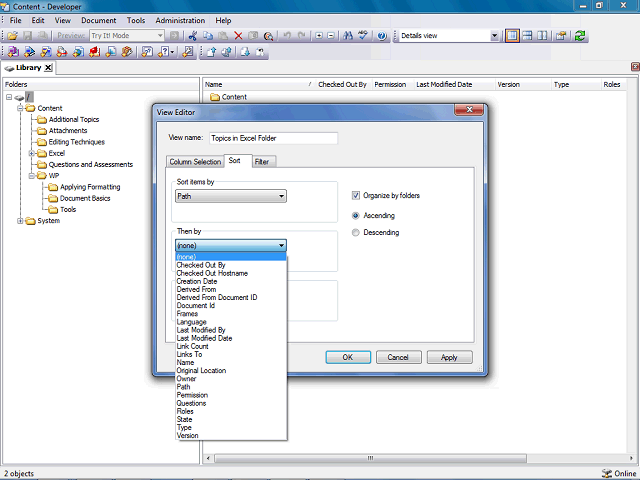Screen dimensions: 640x480
Task: Select vertical split layout icon
Action: point(542,36)
